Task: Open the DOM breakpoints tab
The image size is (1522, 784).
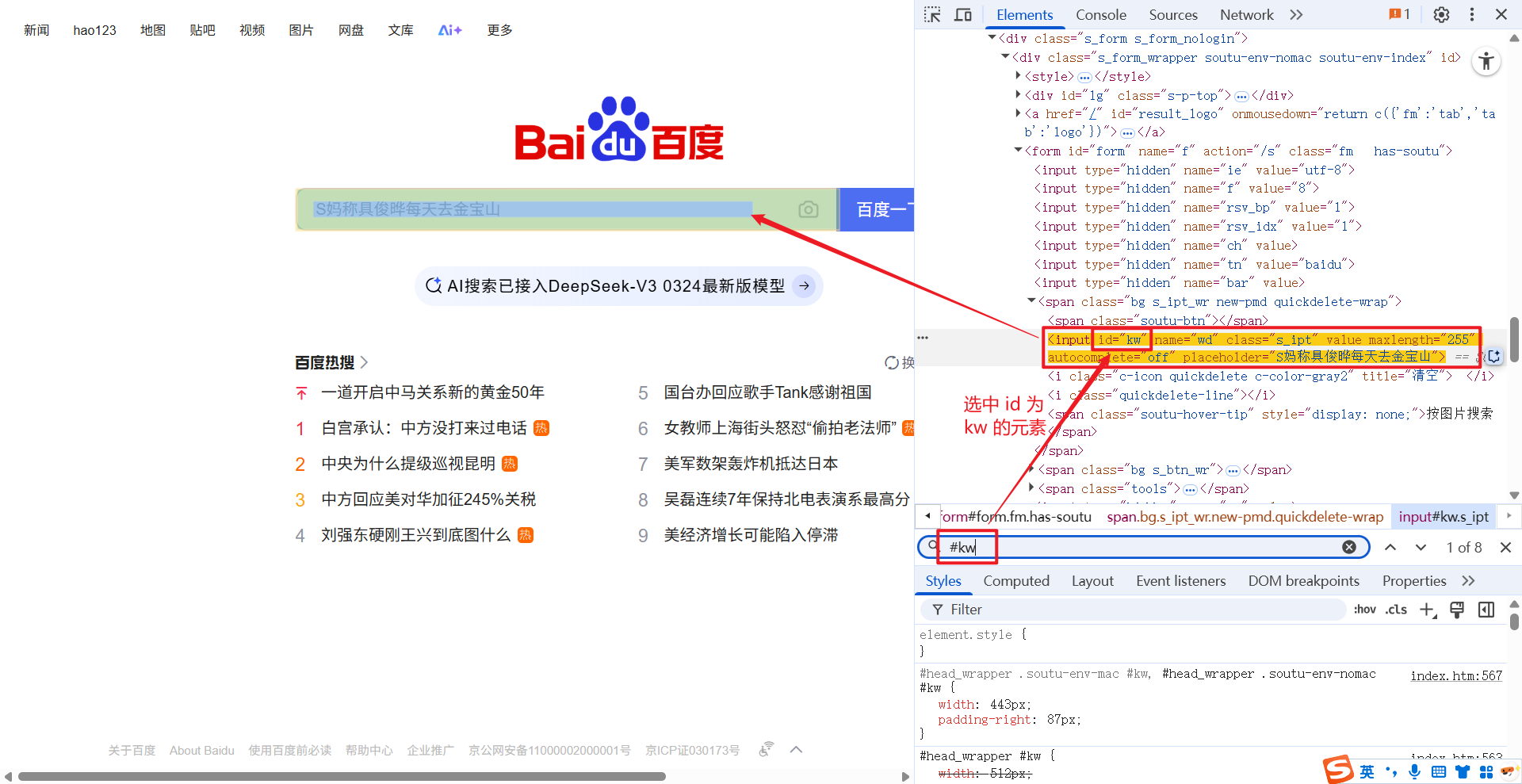Action: (x=1303, y=581)
